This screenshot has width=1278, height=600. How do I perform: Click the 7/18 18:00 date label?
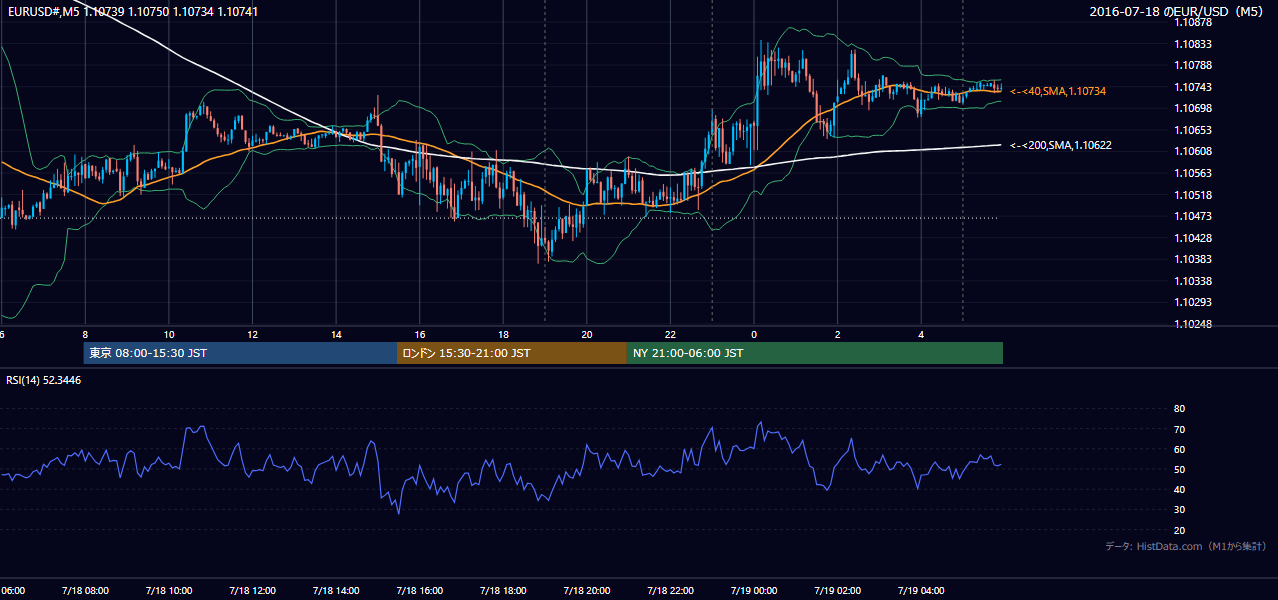tap(503, 590)
